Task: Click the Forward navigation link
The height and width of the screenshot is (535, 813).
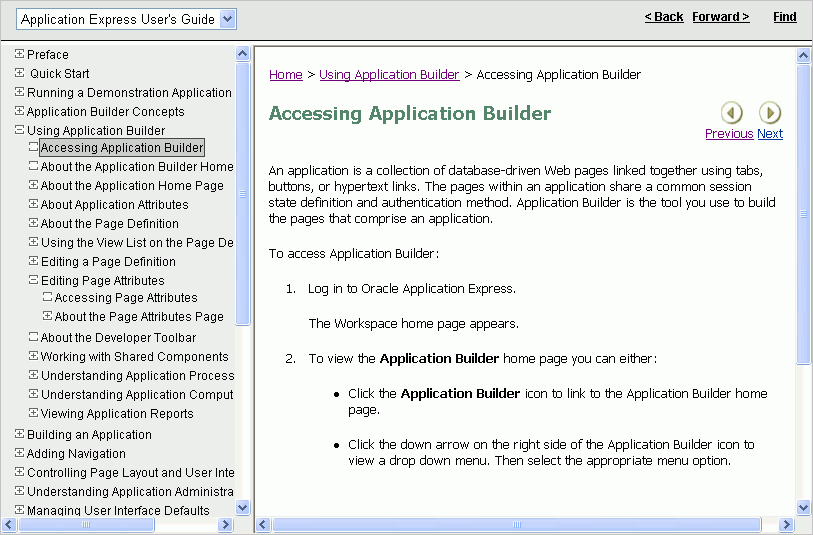Action: 720,17
